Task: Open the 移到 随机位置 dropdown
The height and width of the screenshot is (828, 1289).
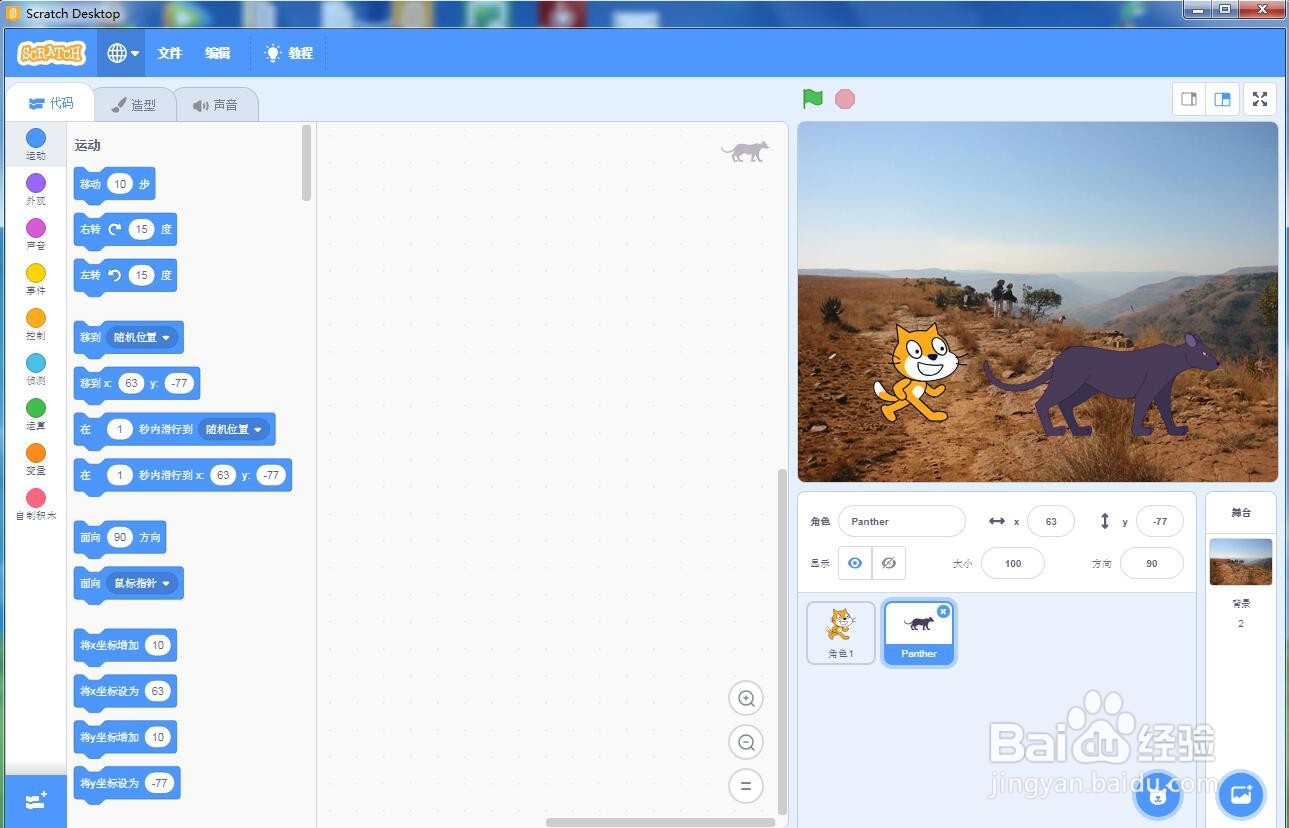Action: pyautogui.click(x=142, y=337)
